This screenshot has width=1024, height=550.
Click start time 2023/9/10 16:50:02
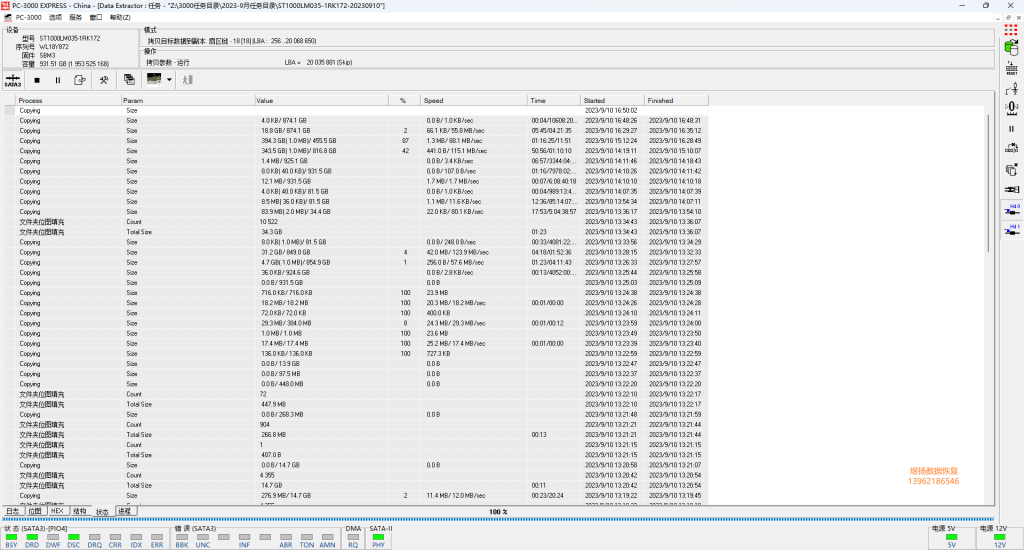[x=611, y=110]
